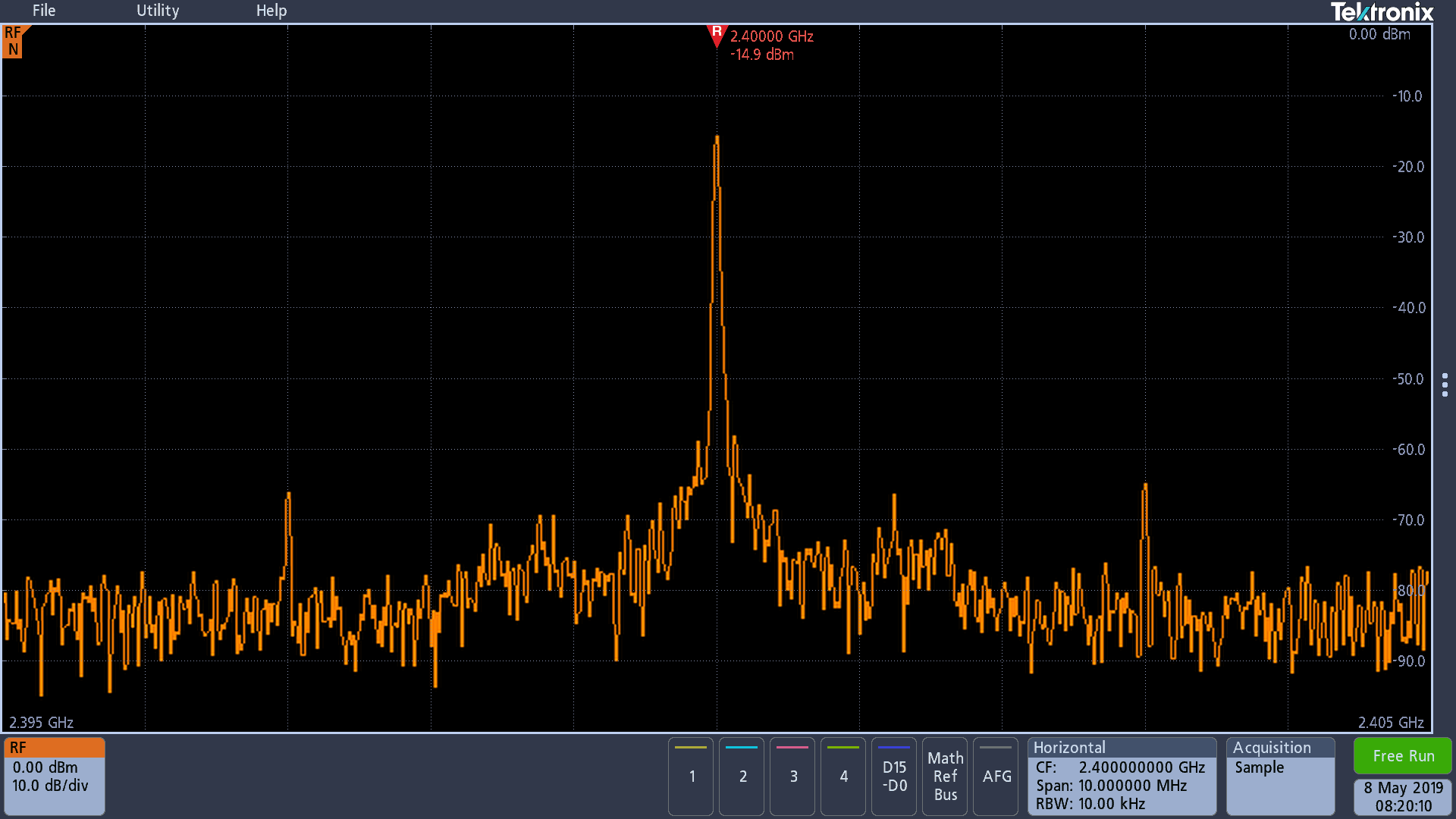Open the Utility menu
This screenshot has width=1456, height=819.
point(158,11)
